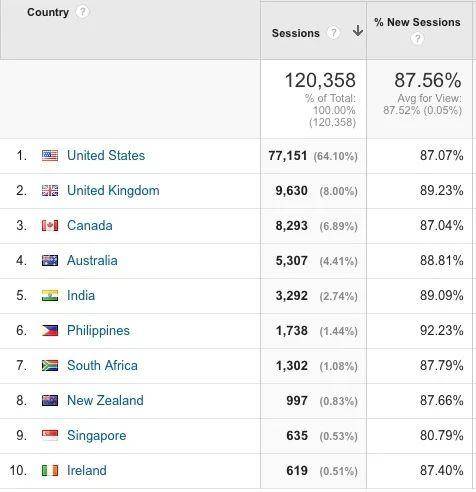This screenshot has height=492, width=476.
Task: Open the India country link
Action: 81,295
